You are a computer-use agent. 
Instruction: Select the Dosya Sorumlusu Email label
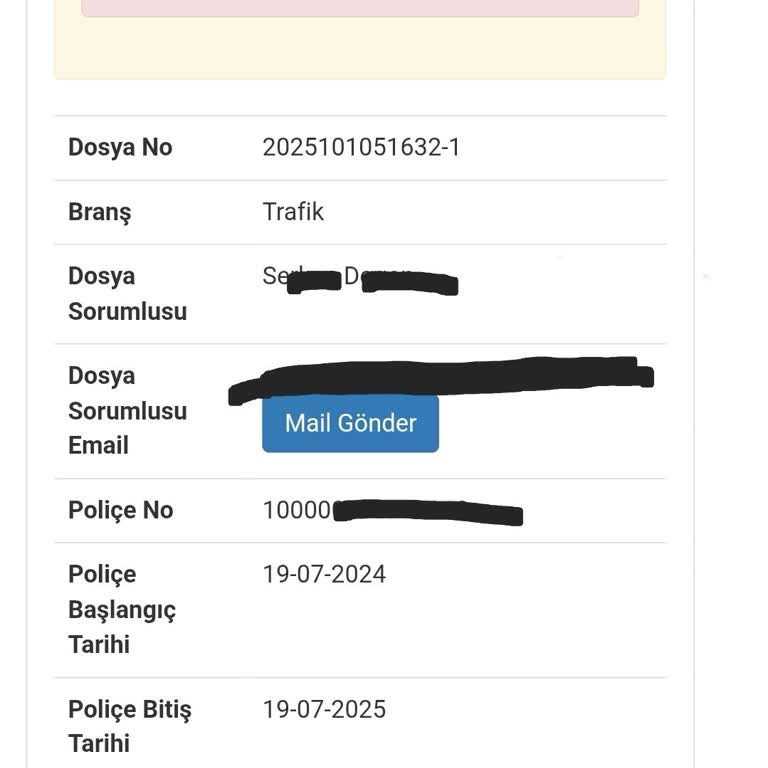tap(127, 410)
